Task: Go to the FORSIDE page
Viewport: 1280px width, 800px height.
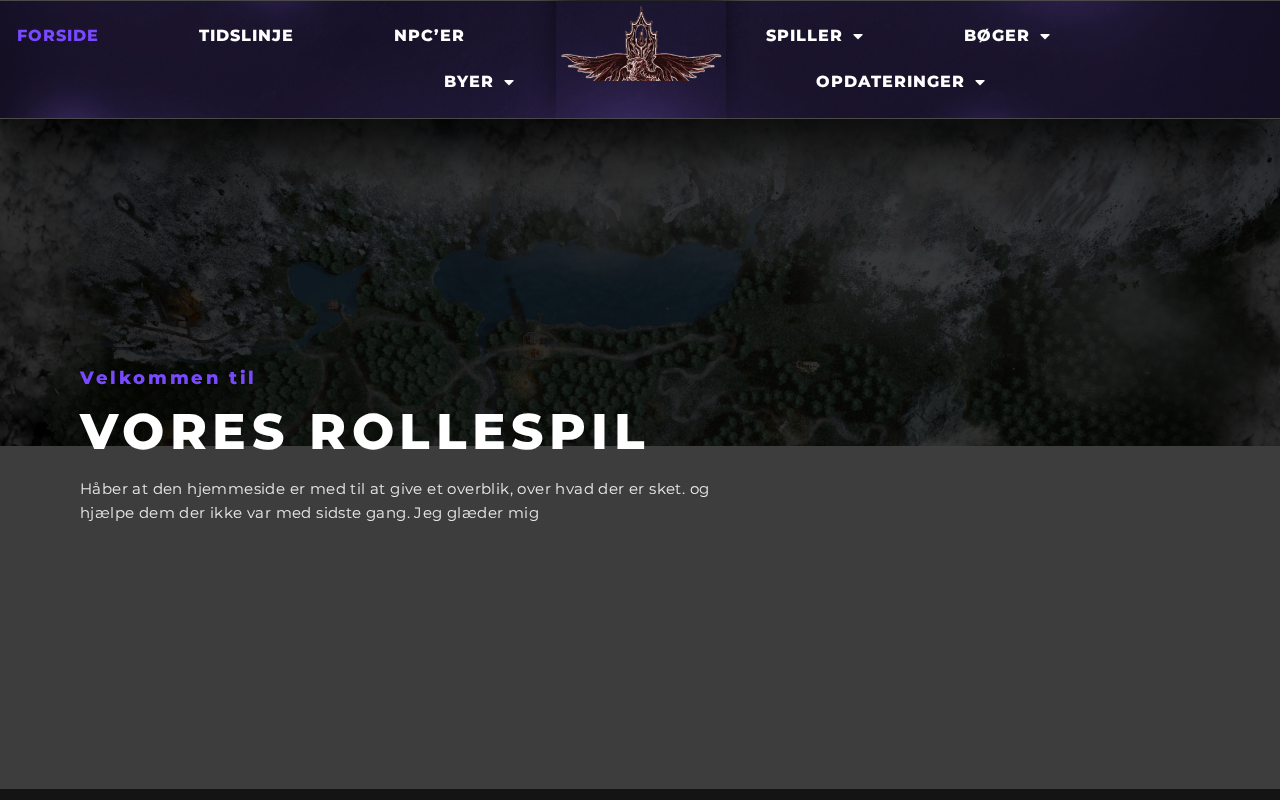Action: coord(58,36)
